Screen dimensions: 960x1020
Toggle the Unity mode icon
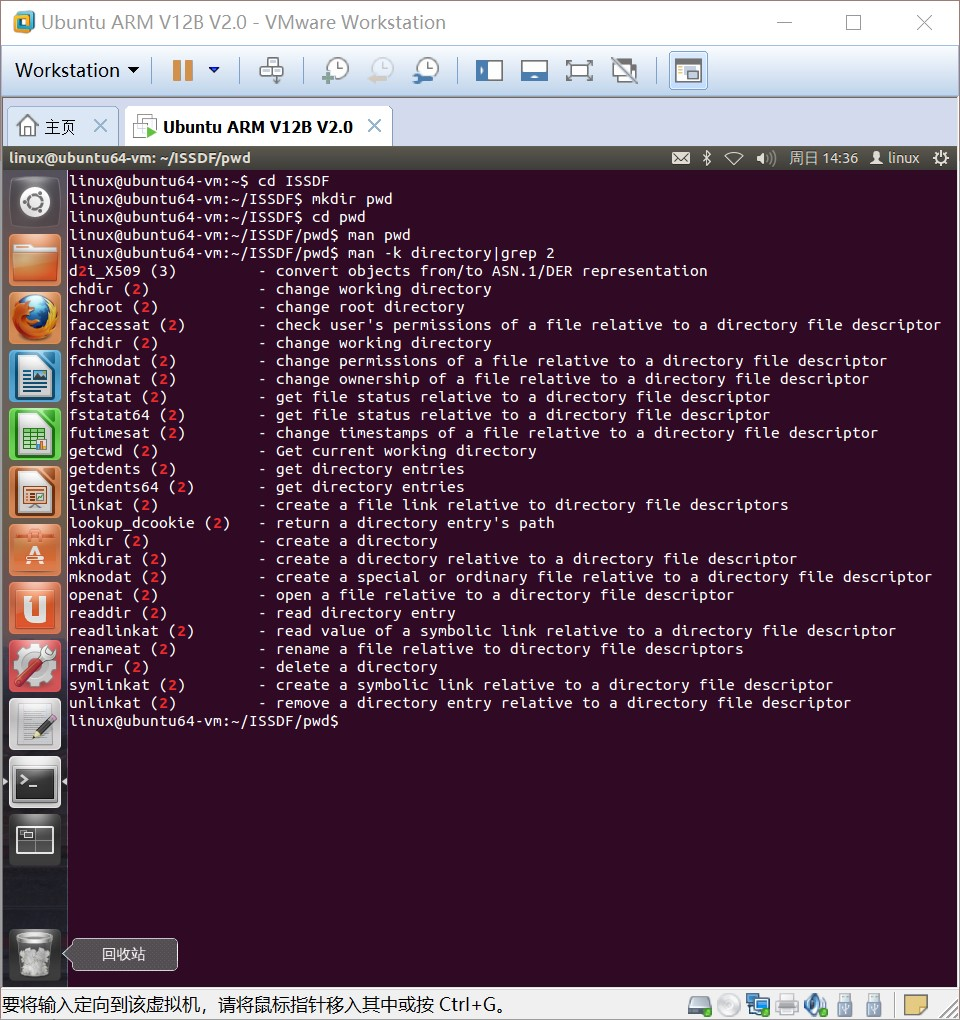coord(624,70)
